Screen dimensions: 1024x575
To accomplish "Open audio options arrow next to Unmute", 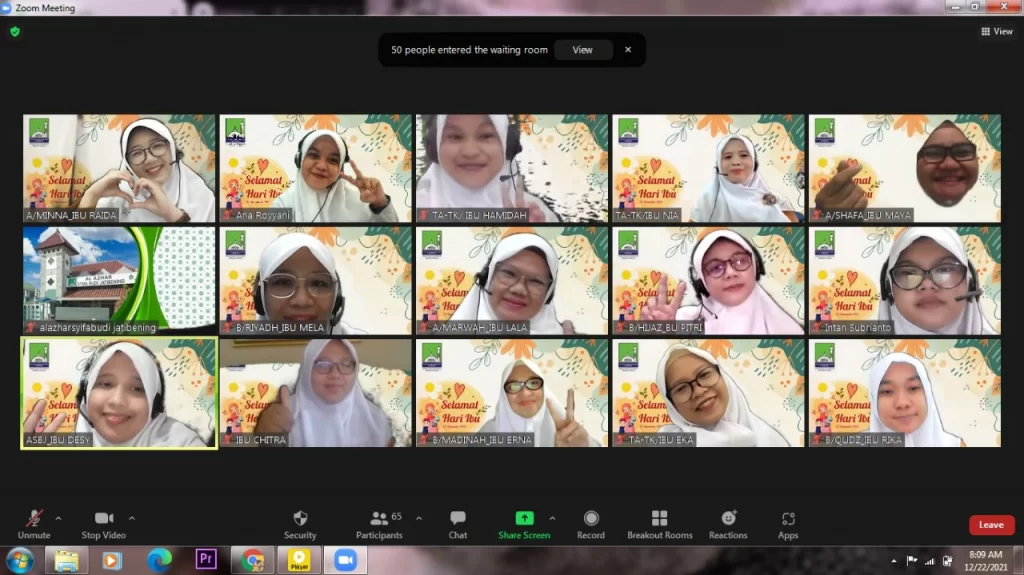I will tap(58, 518).
